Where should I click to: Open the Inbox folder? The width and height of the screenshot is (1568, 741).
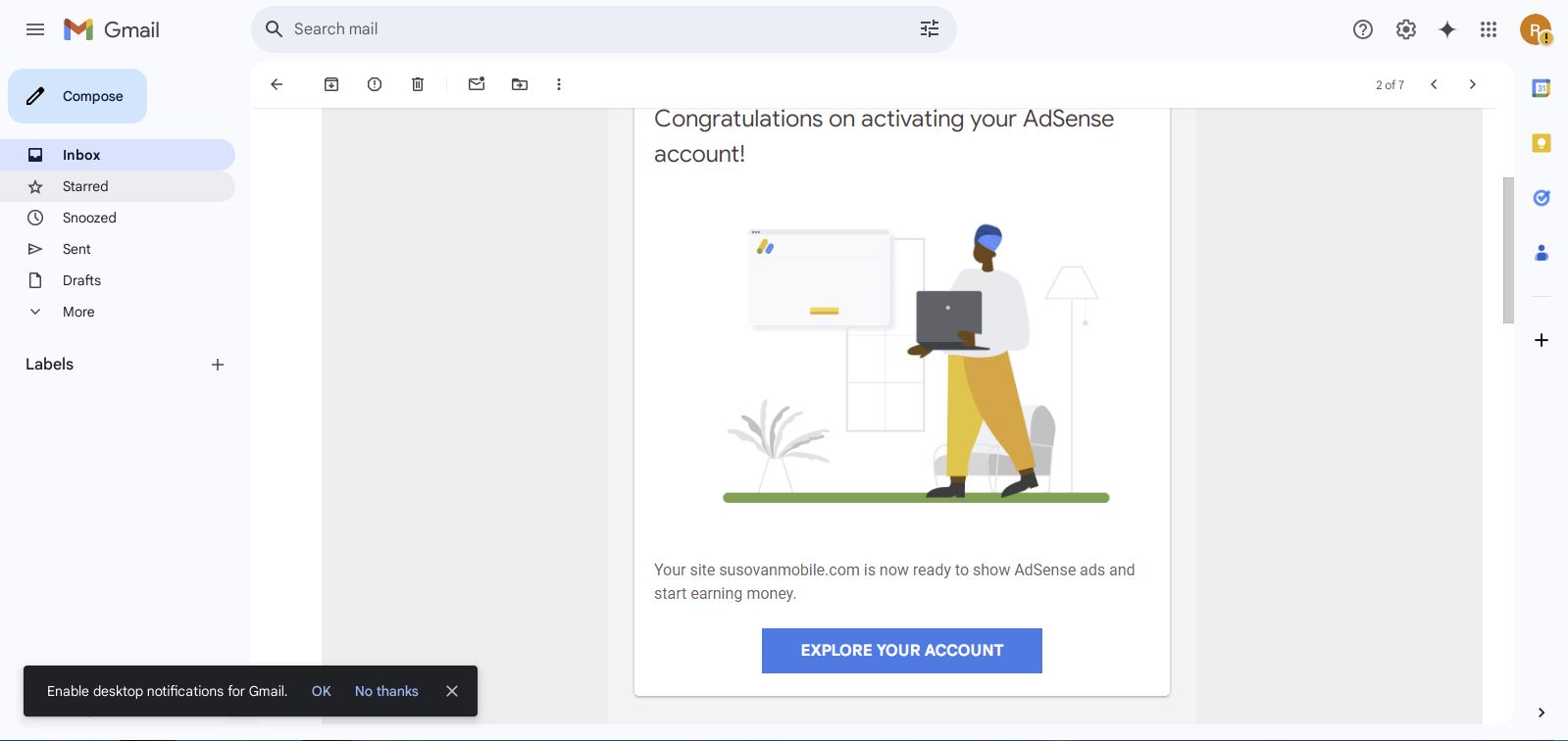(x=118, y=155)
